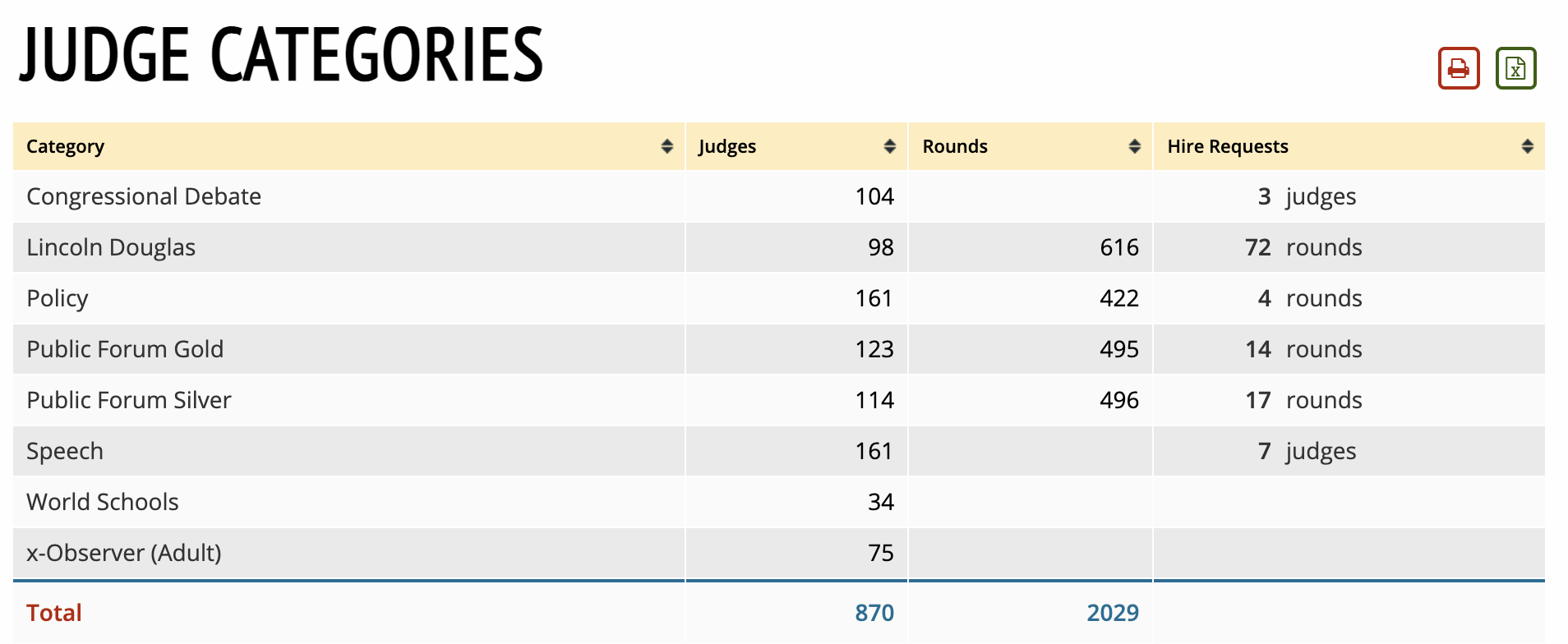Click the sort arrows in Judges column
This screenshot has width=1568, height=644.
(x=889, y=146)
